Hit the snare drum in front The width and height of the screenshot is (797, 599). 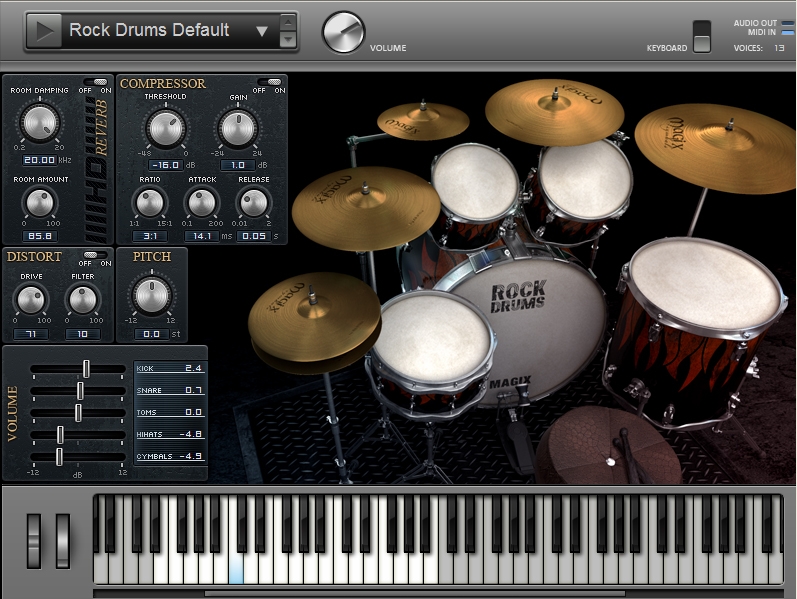(432, 338)
